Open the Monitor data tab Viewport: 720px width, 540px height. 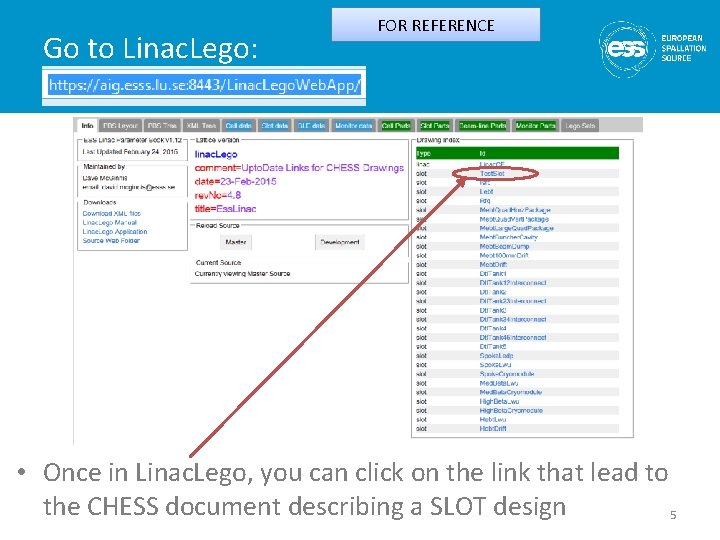coord(354,125)
